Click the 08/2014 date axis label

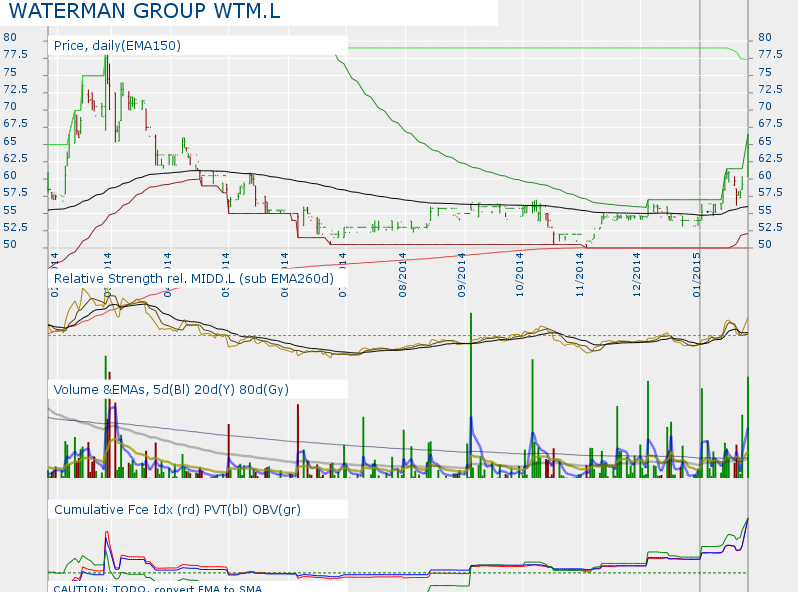[x=403, y=275]
